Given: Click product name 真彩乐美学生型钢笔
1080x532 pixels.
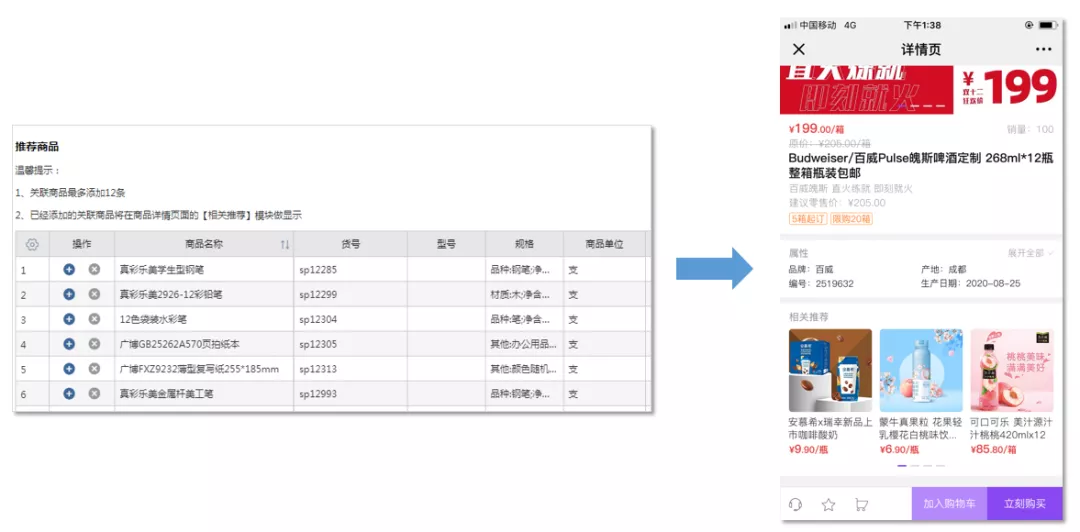Looking at the screenshot, I should [x=161, y=270].
